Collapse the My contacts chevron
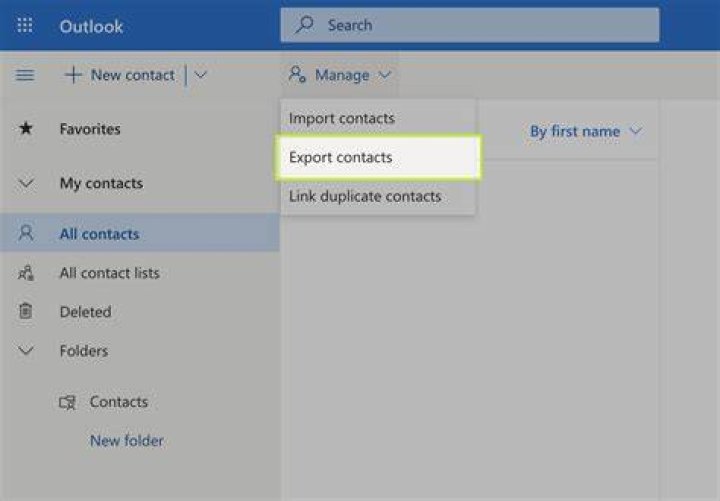The height and width of the screenshot is (501, 720). coord(26,183)
